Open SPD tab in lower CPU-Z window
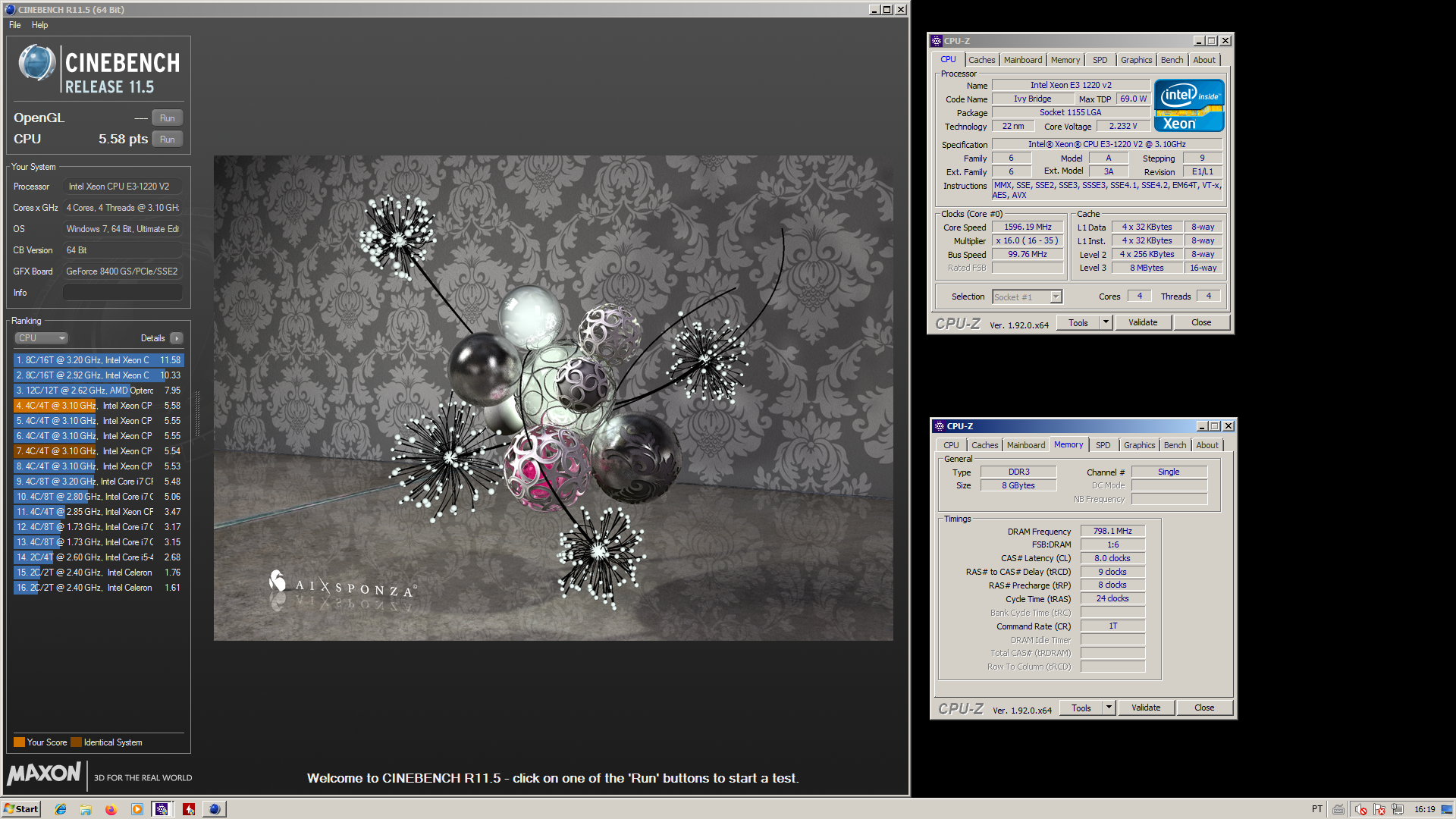1456x819 pixels. pyautogui.click(x=1103, y=445)
